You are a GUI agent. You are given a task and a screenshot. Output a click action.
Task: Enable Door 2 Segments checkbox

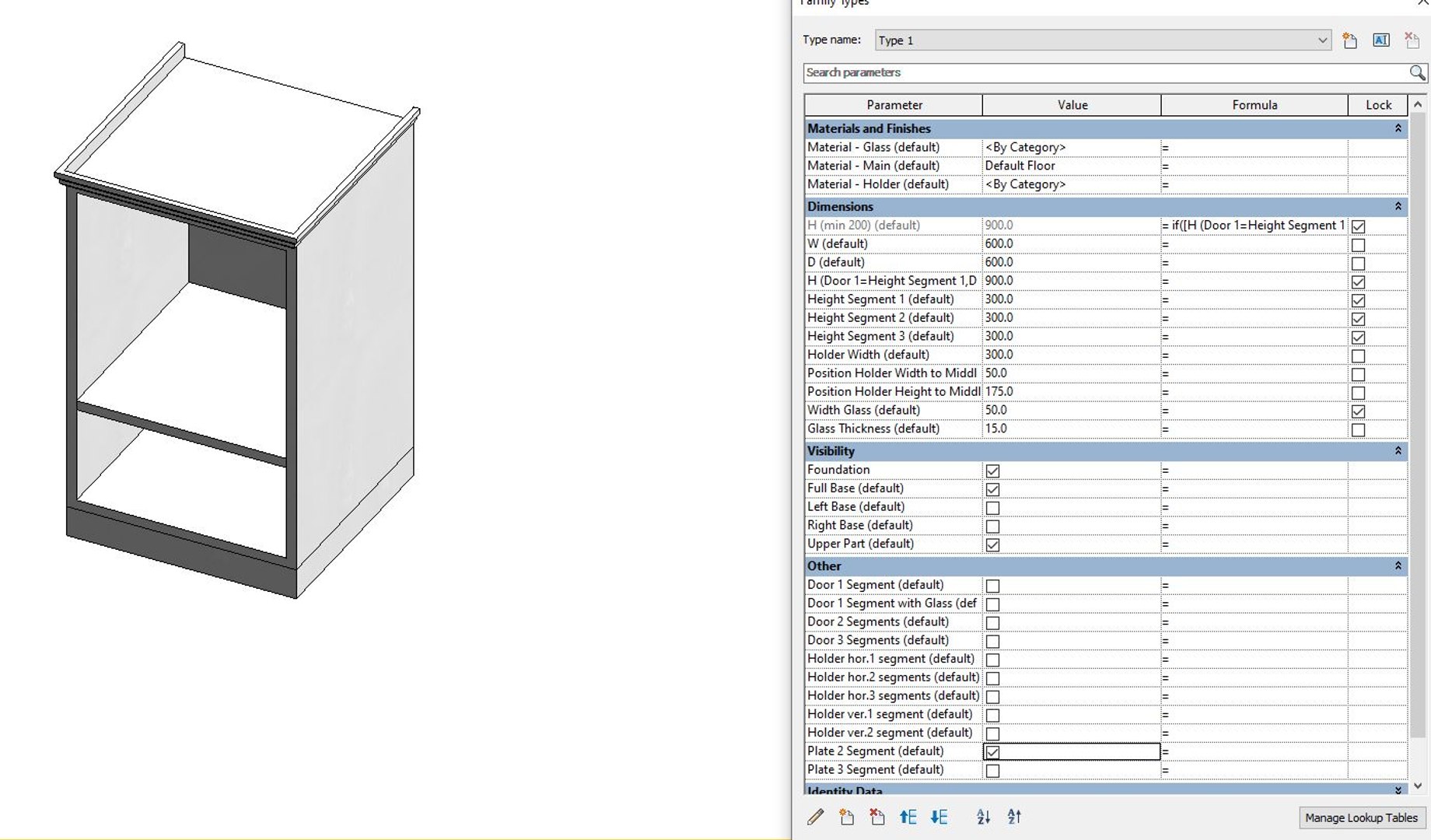click(992, 623)
